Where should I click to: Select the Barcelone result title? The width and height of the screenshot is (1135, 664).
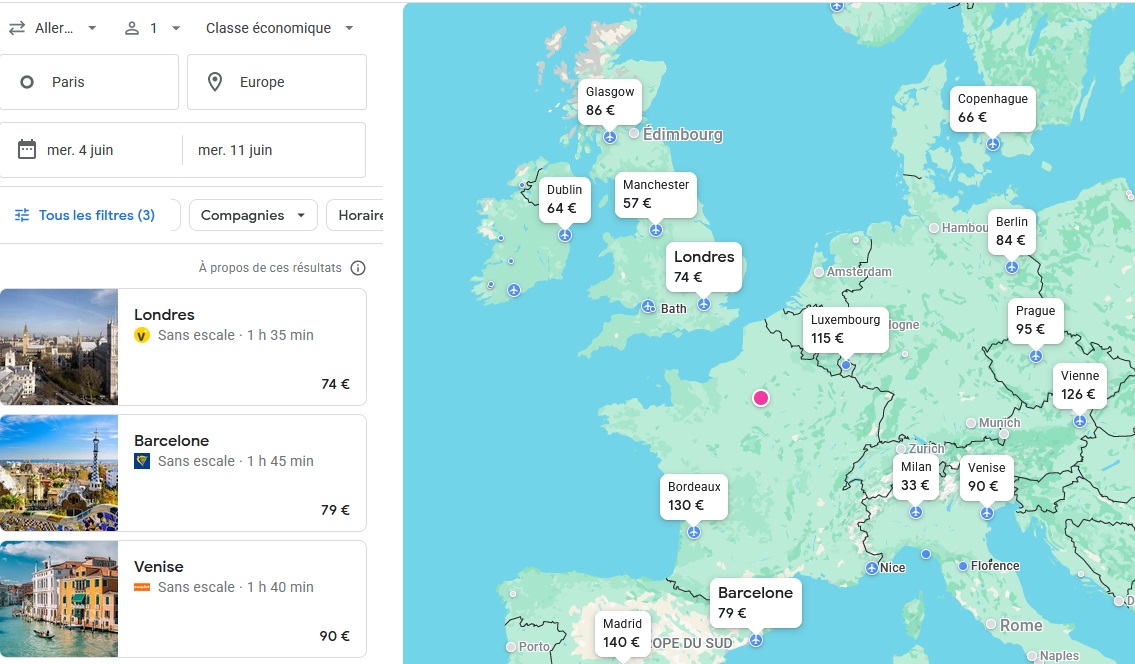(x=172, y=440)
